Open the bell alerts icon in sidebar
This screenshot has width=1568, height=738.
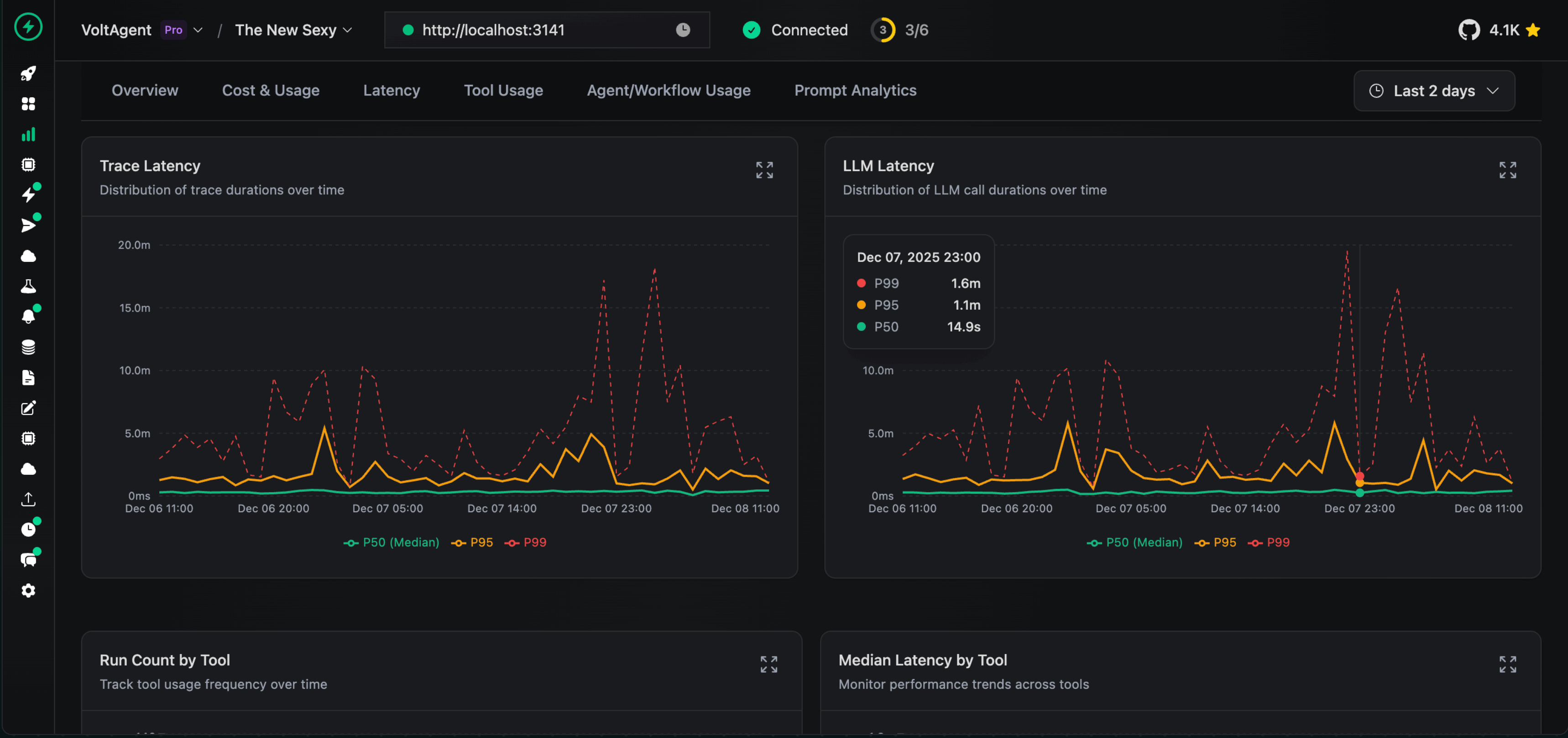click(28, 317)
